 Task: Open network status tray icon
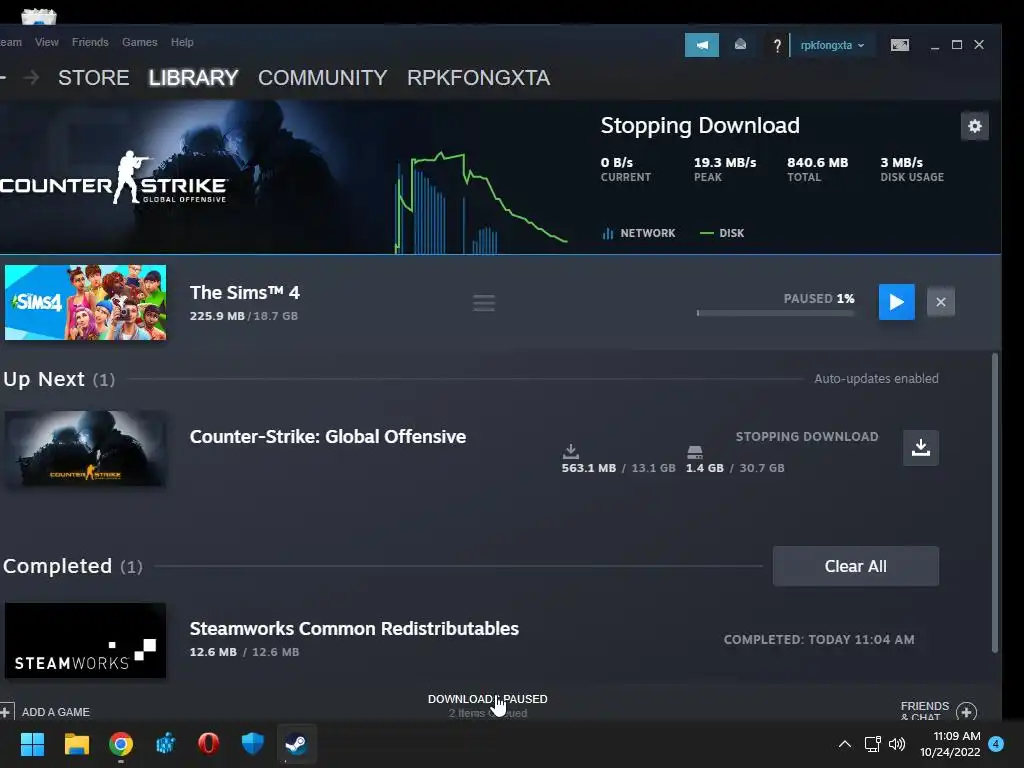872,744
